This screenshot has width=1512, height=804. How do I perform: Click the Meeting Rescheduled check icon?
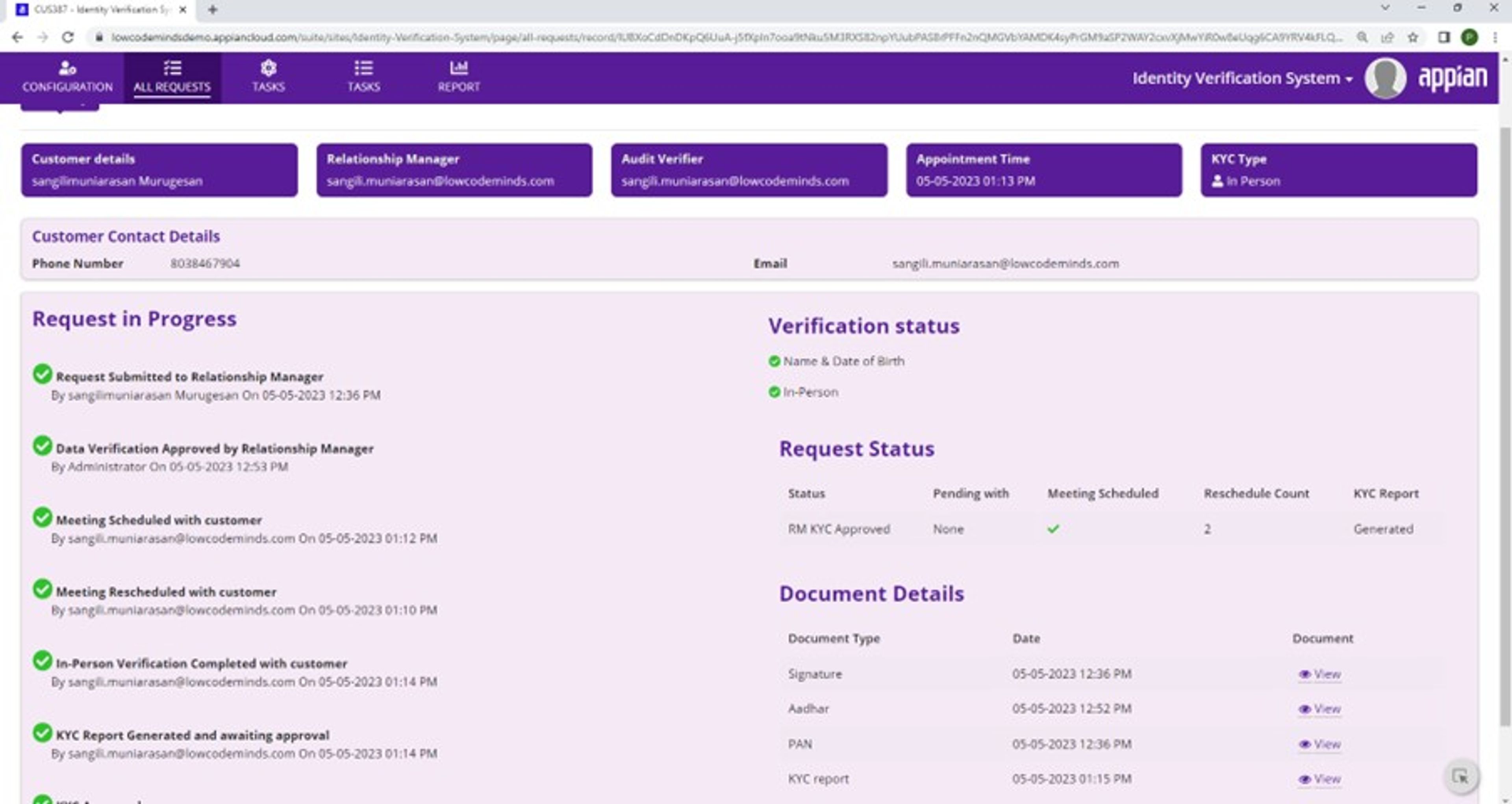42,589
